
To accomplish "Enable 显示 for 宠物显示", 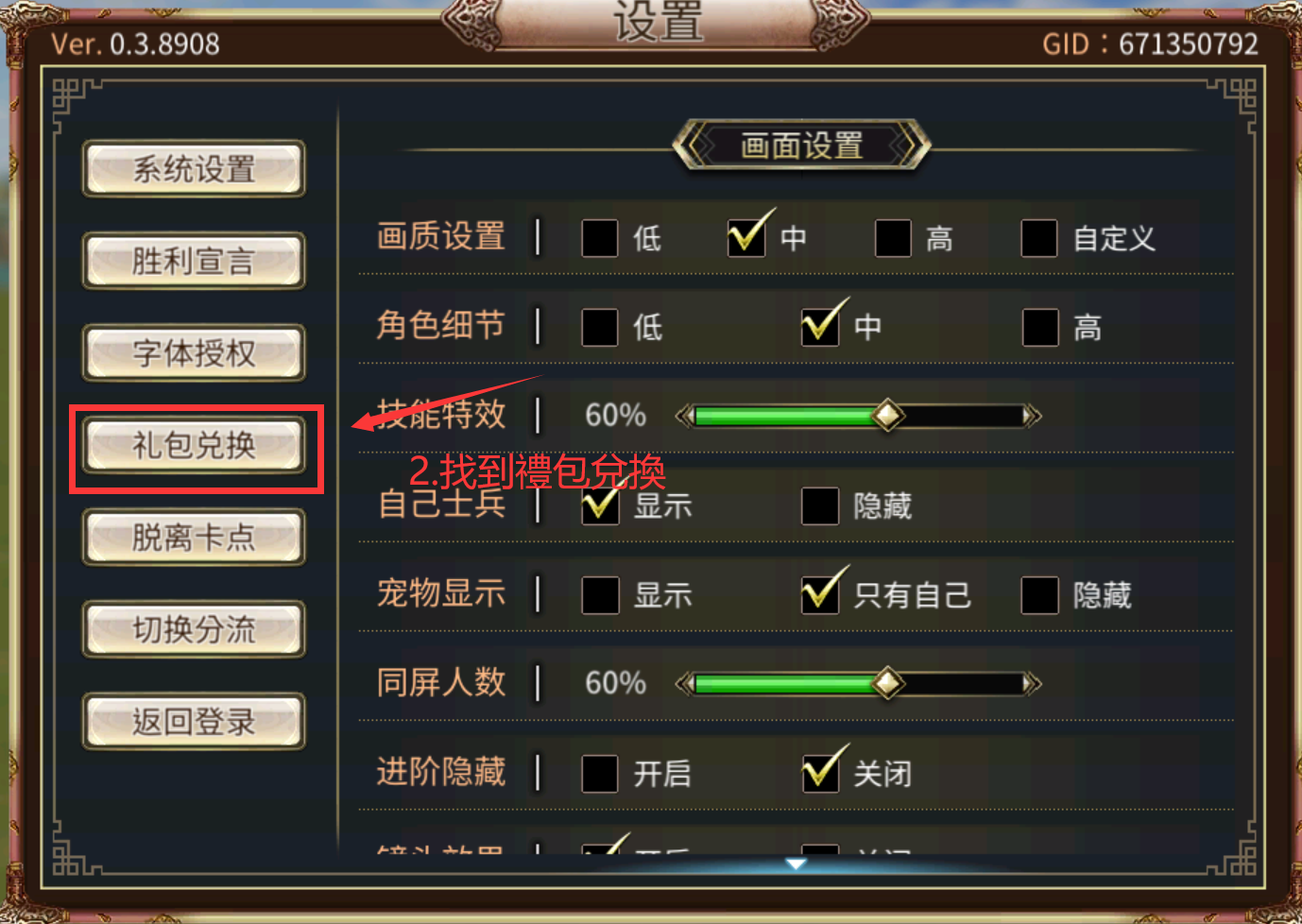I will click(600, 595).
